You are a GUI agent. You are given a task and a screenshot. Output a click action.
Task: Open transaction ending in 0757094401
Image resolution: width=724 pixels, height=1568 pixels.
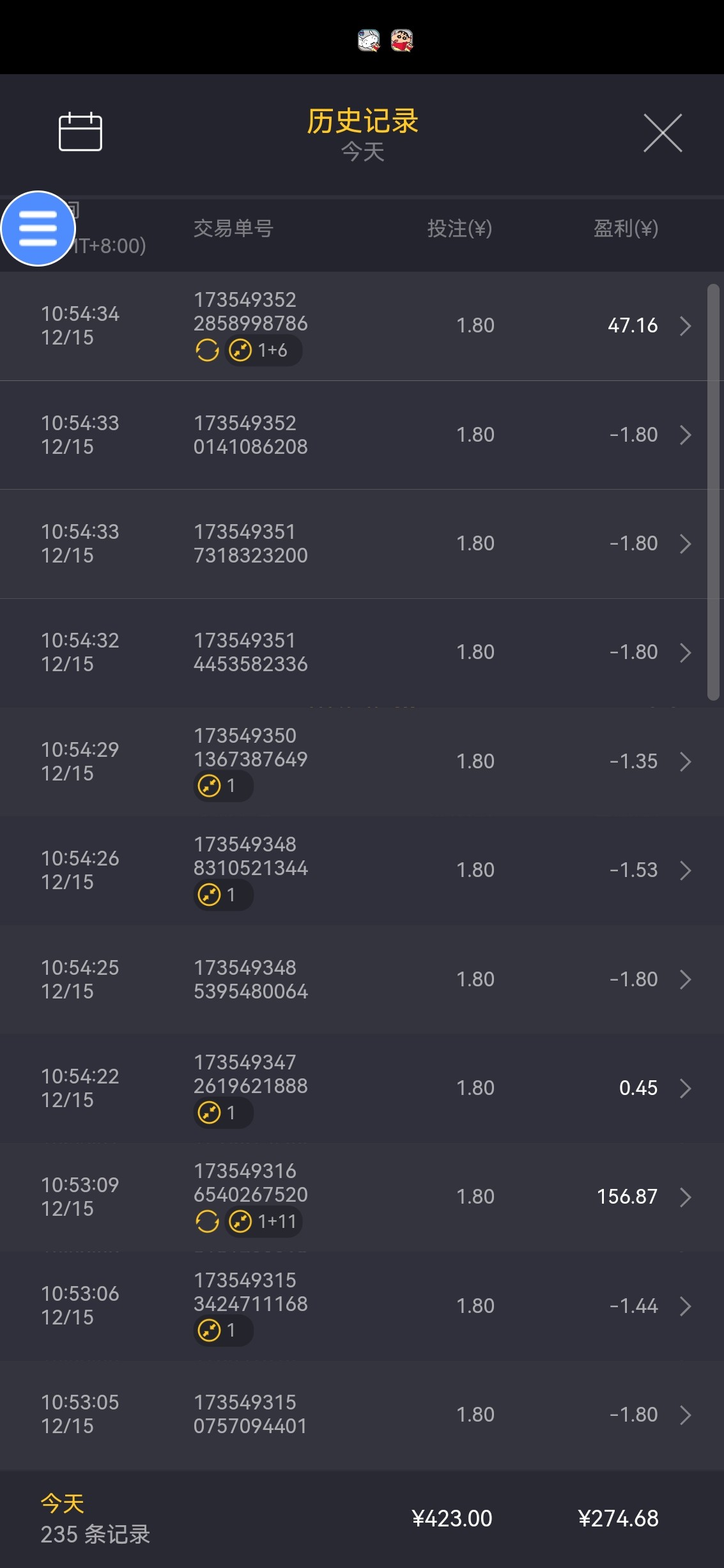(x=250, y=1414)
